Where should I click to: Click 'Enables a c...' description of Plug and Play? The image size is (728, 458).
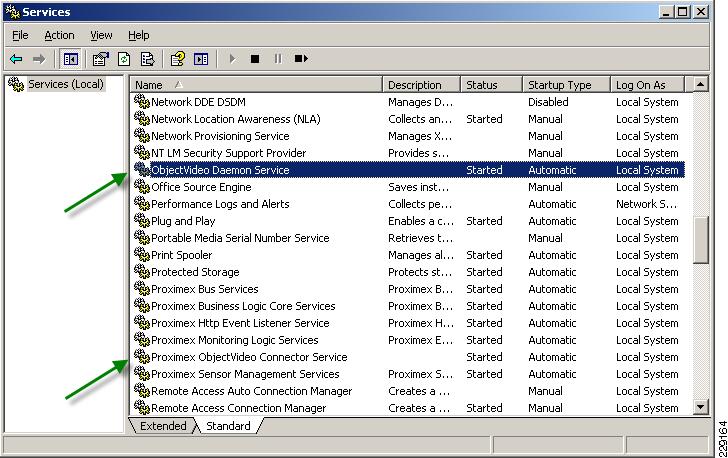[421, 221]
